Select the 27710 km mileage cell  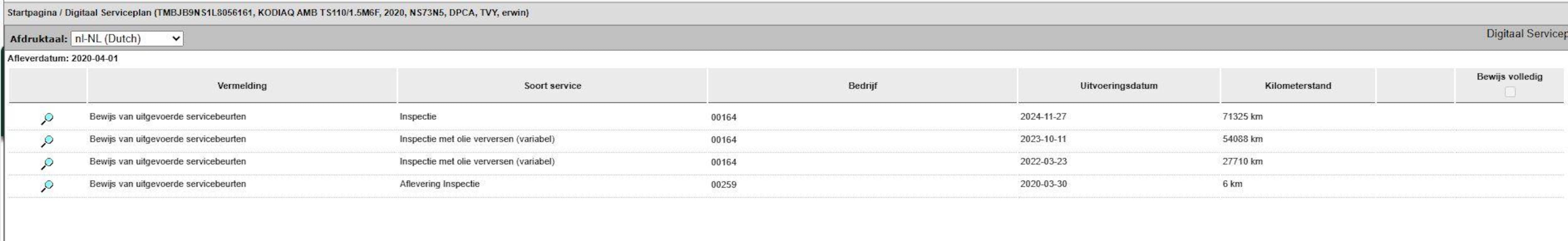coord(1242,162)
